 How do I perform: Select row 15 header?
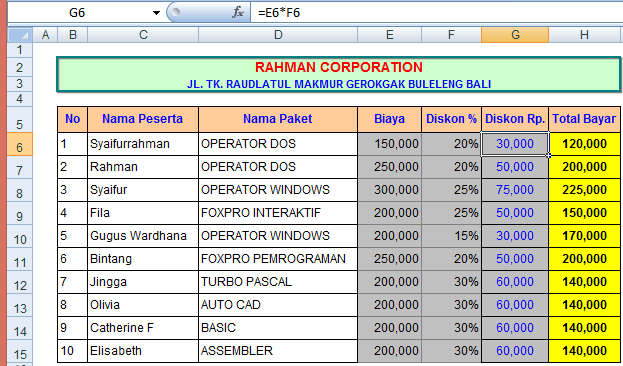(x=20, y=351)
